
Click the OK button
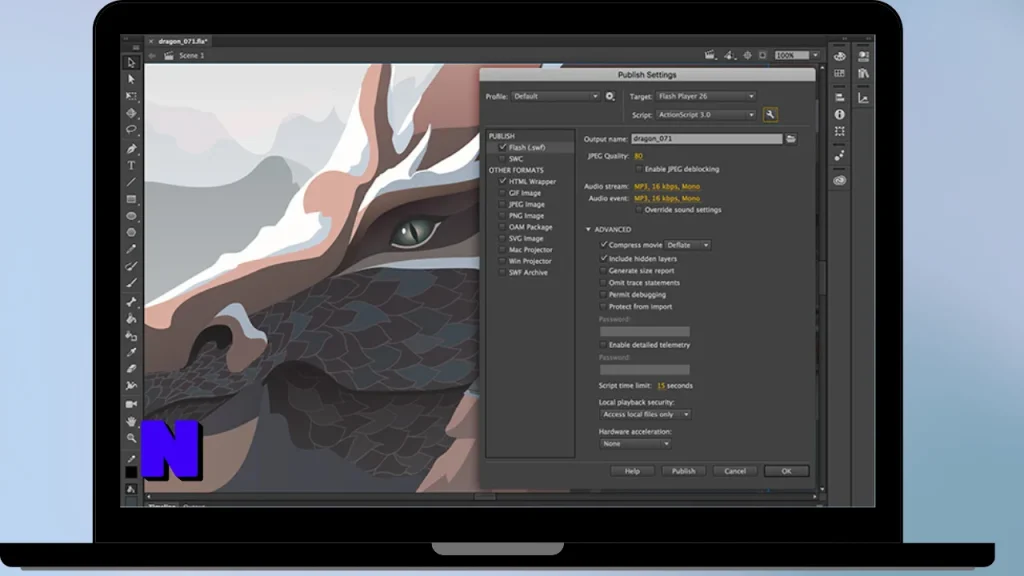coord(786,472)
